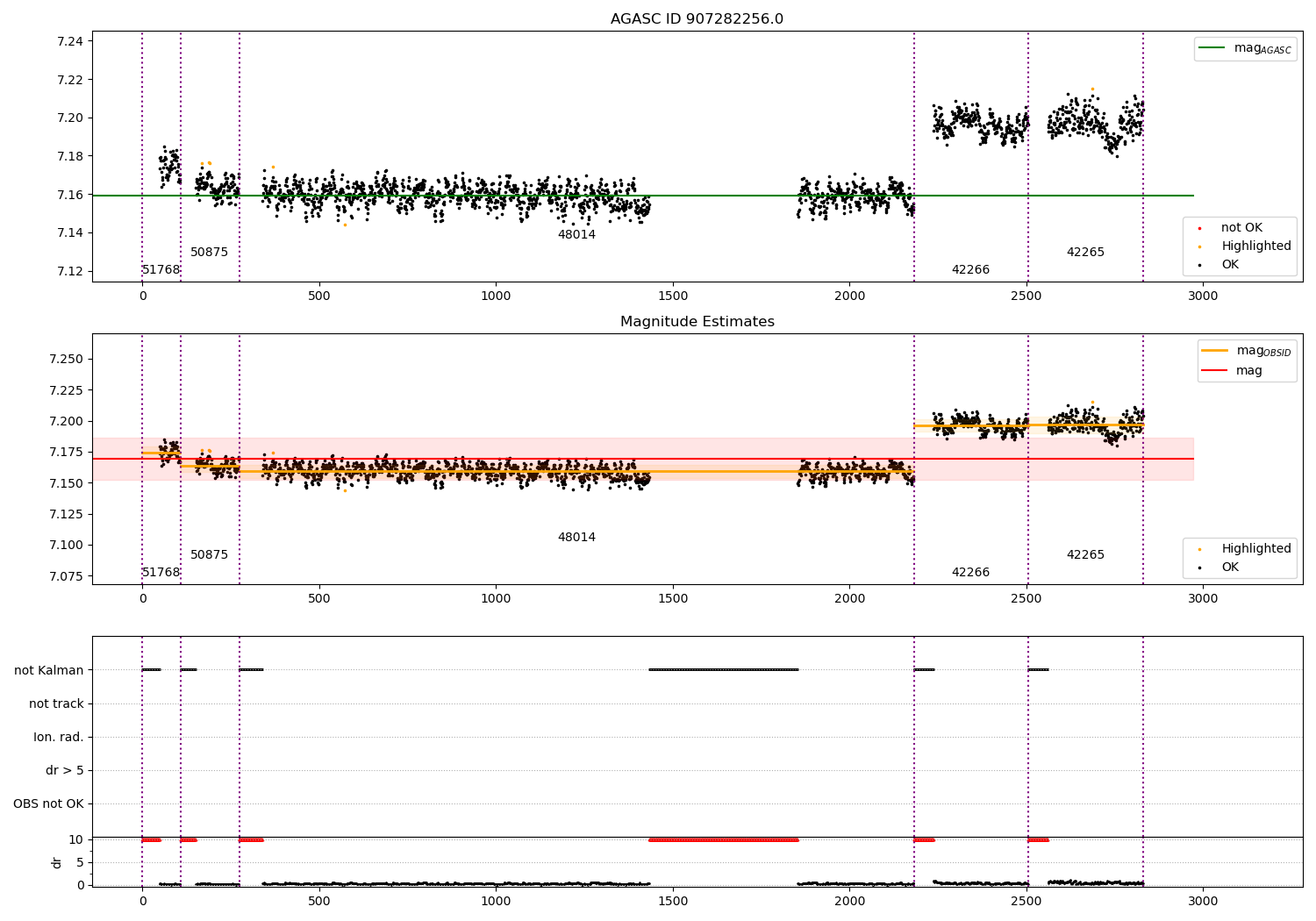The image size is (1316, 921).
Task: Click the 10 tick on the dr axis
Action: (x=76, y=840)
